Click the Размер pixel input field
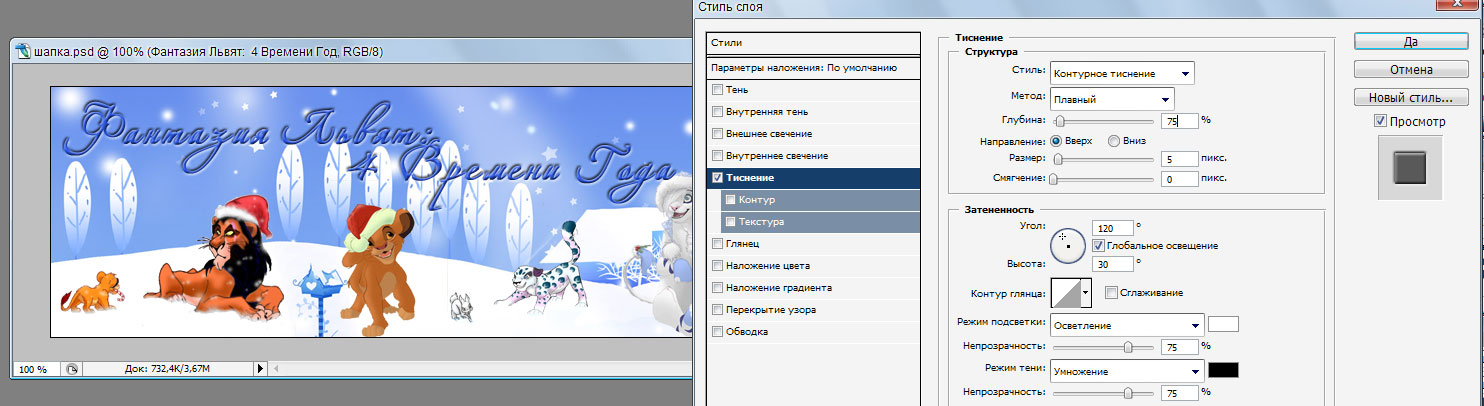 (x=1180, y=158)
